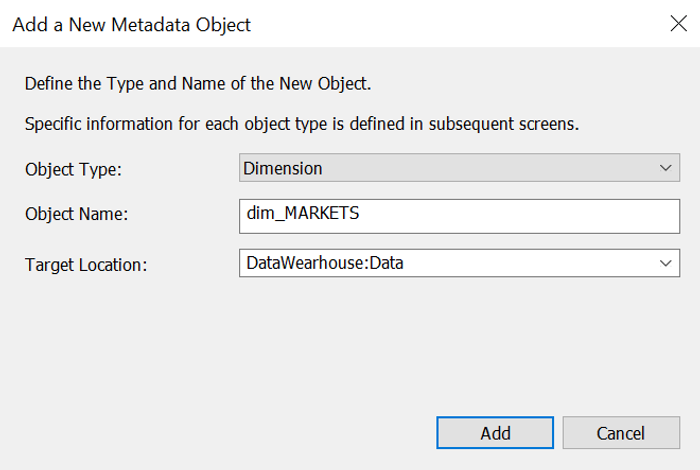Expand the Object Type dropdown arrow

[x=666, y=168]
